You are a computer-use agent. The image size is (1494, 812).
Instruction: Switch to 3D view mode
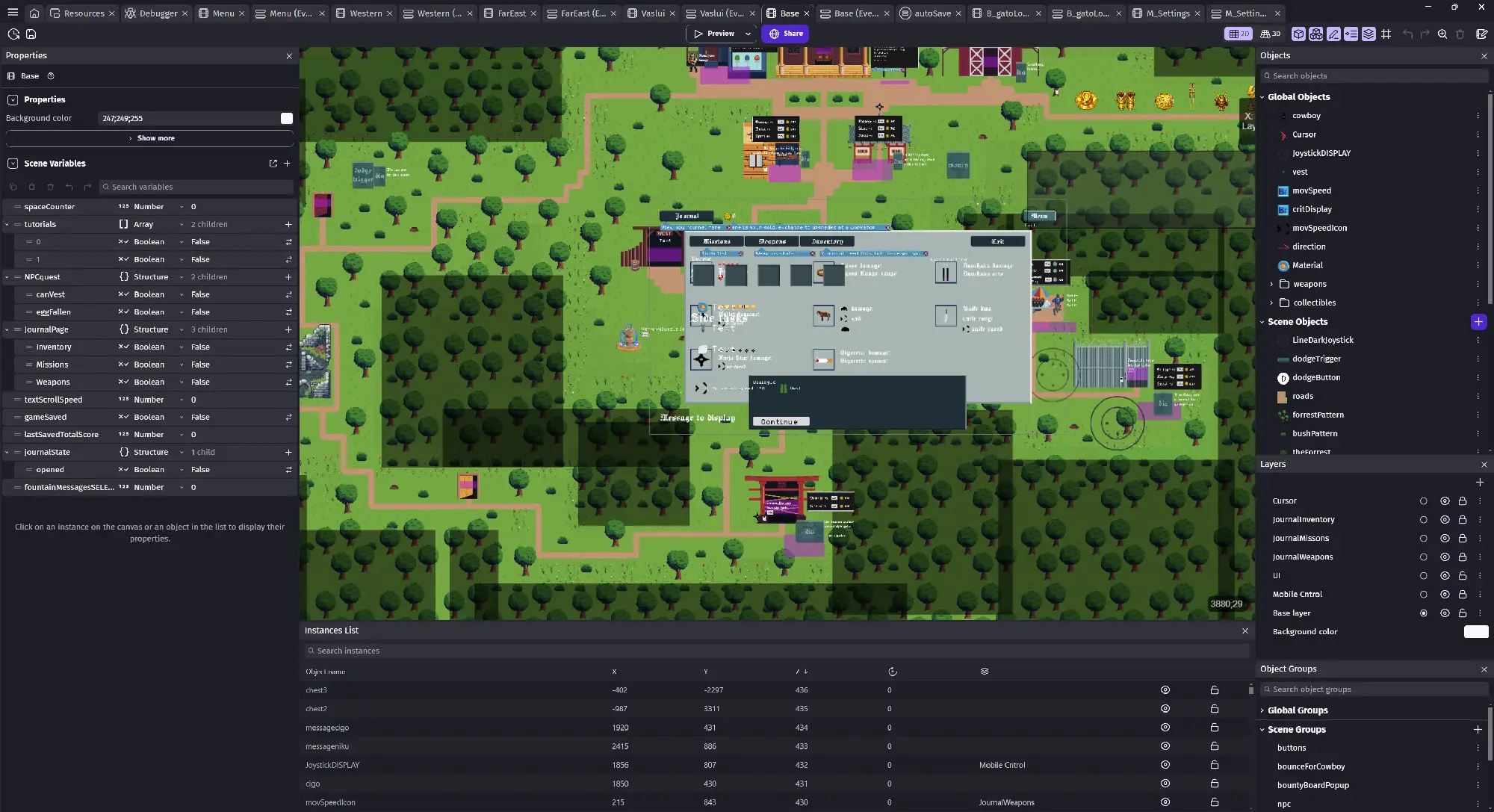(x=1271, y=34)
